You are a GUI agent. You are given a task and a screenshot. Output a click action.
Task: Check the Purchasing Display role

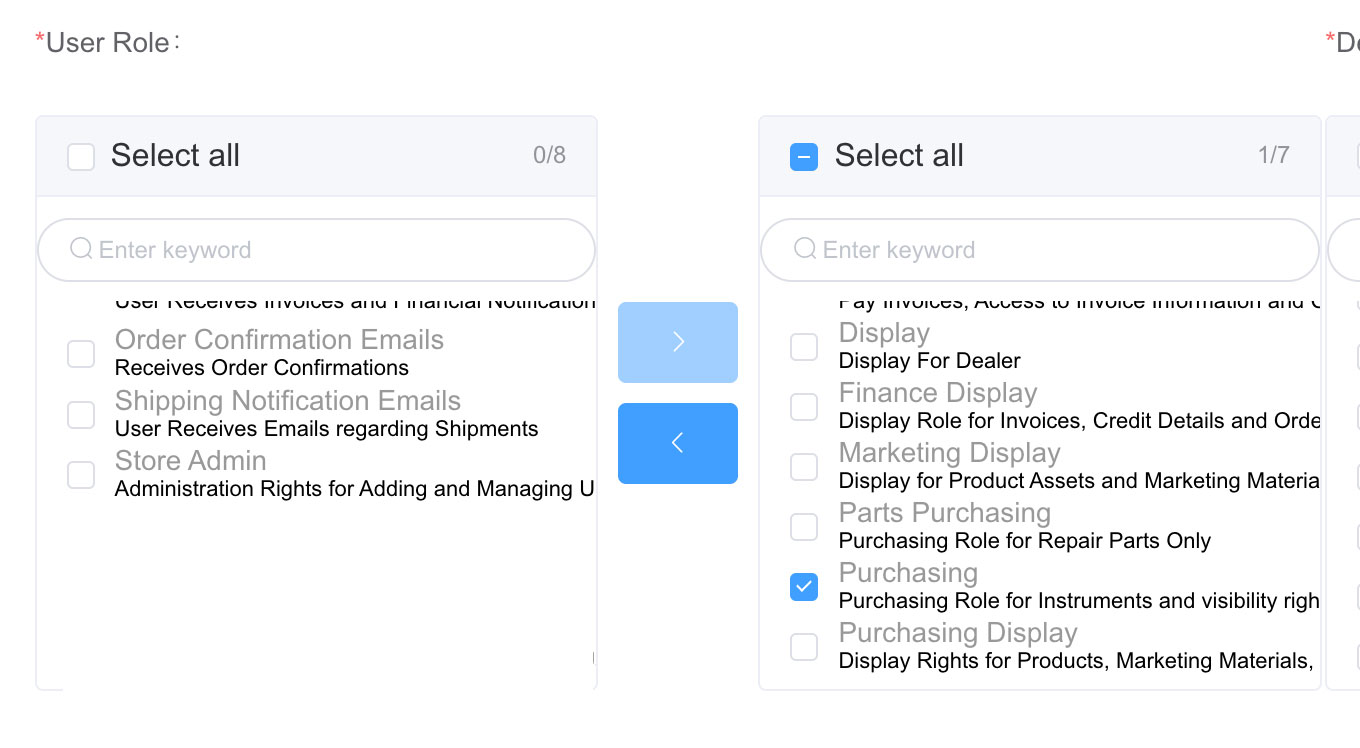pos(804,646)
